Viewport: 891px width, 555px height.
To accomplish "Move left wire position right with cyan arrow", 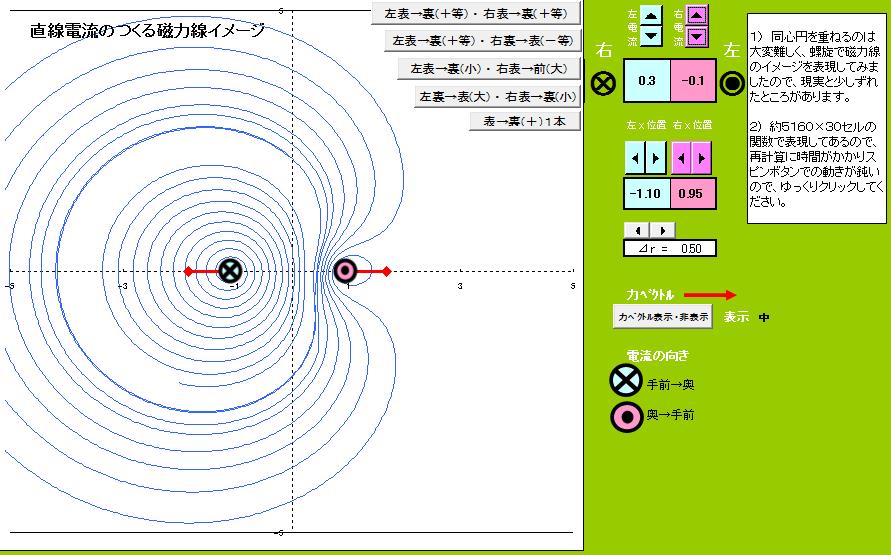I will coord(656,158).
